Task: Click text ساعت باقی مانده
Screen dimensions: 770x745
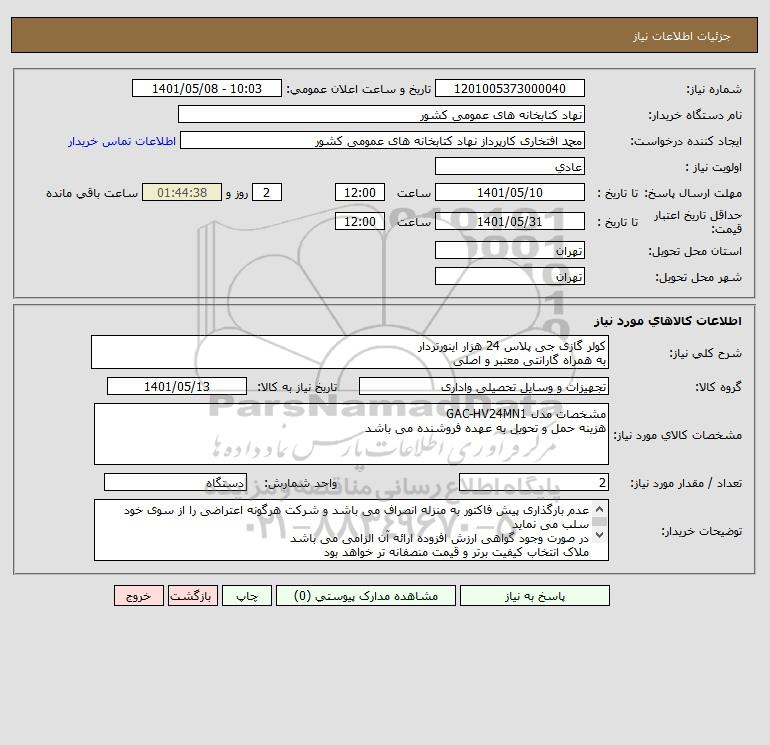Action: point(92,193)
